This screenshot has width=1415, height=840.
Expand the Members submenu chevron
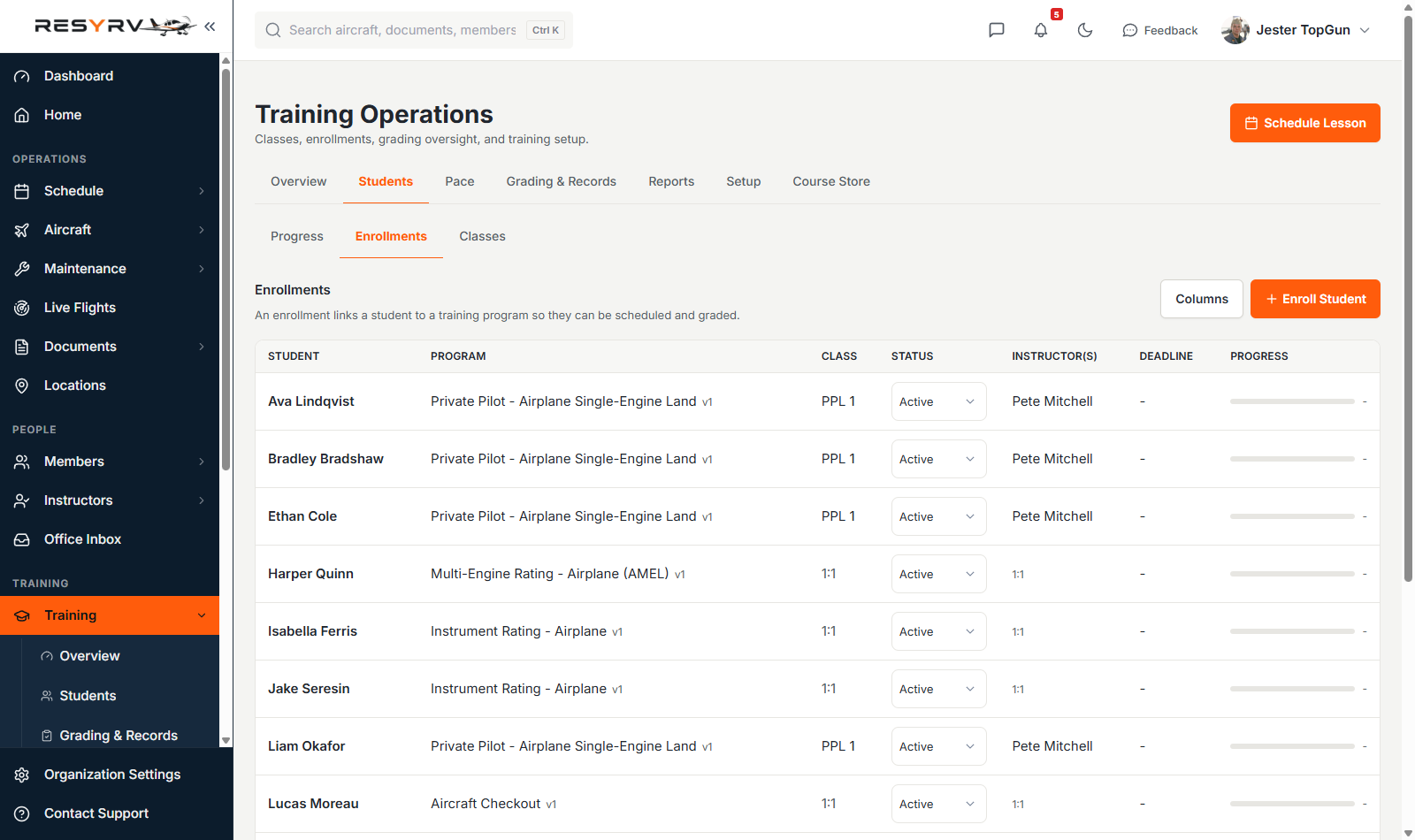pos(202,462)
